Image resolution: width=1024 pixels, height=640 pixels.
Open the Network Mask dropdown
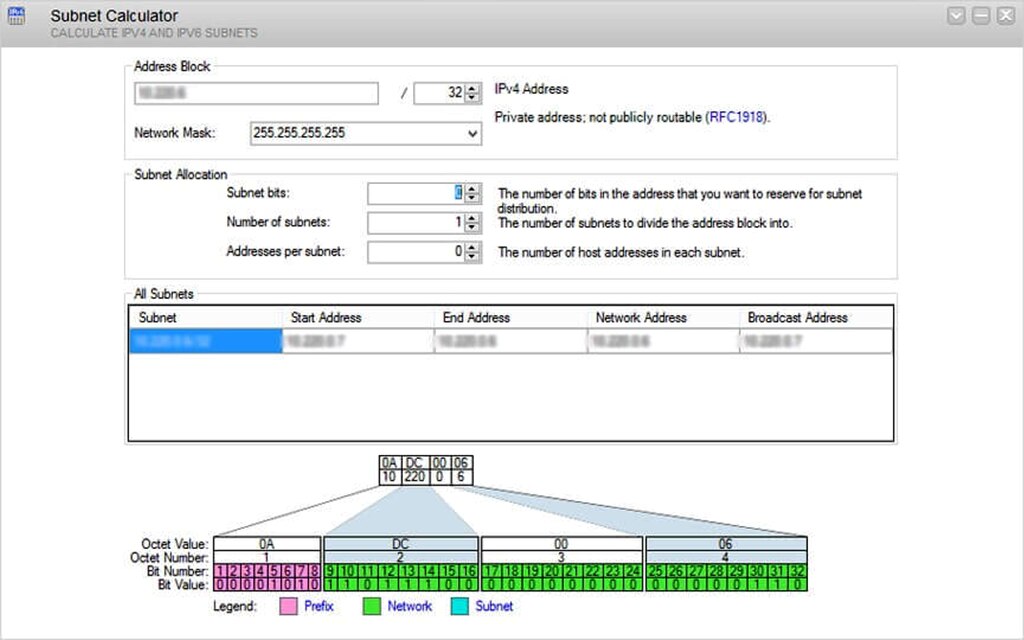click(x=365, y=134)
